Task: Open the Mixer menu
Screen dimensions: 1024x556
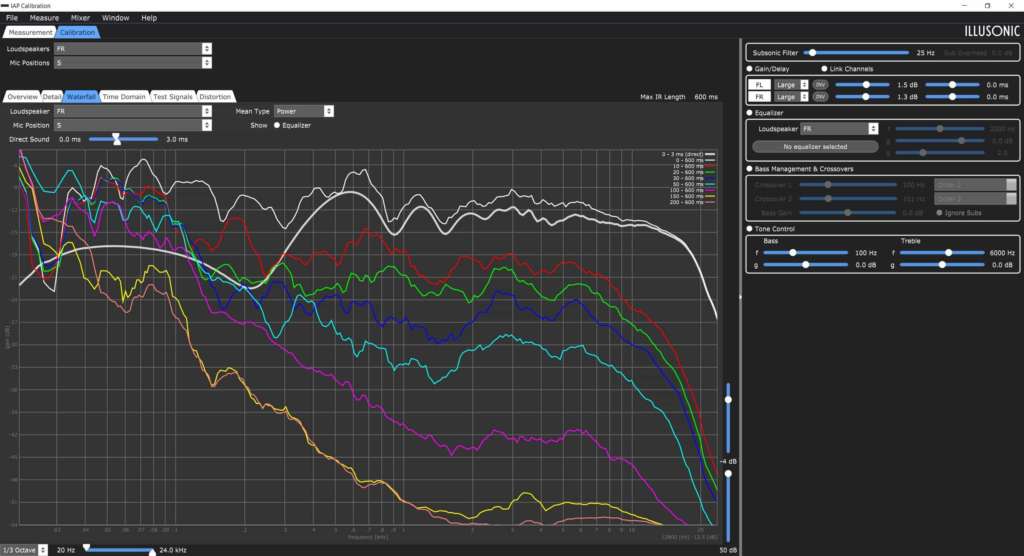Action: (x=80, y=18)
